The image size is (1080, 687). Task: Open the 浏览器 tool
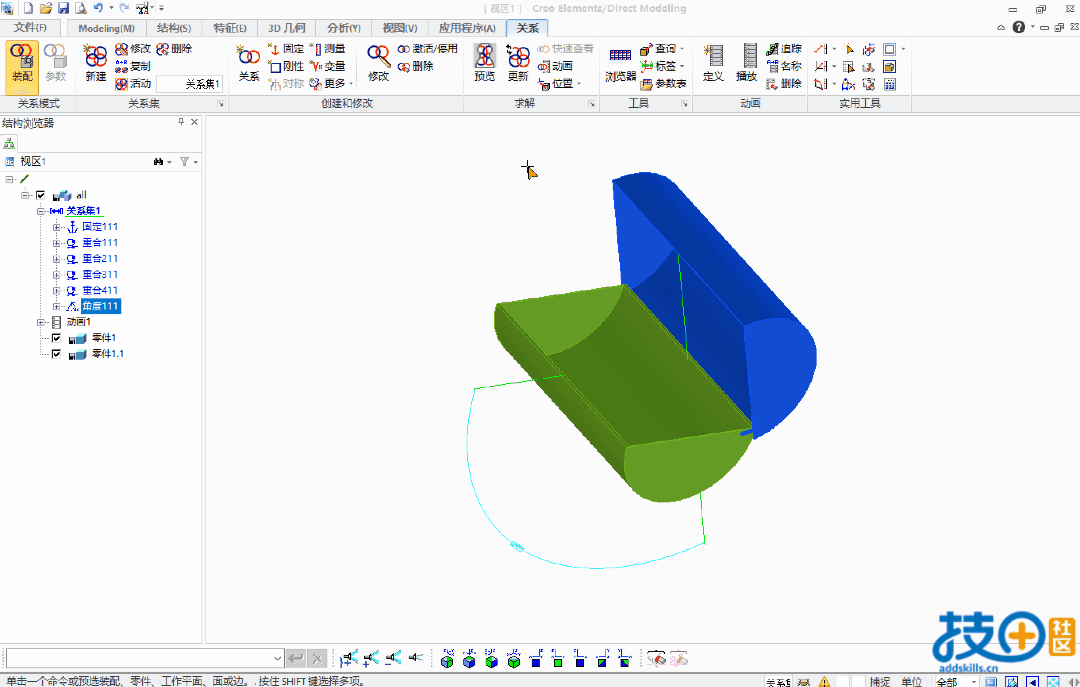tap(621, 65)
